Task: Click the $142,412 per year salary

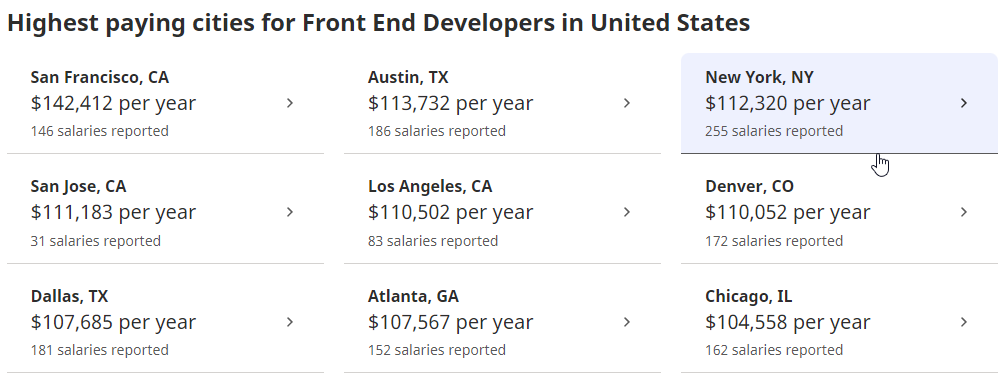Action: (x=113, y=103)
